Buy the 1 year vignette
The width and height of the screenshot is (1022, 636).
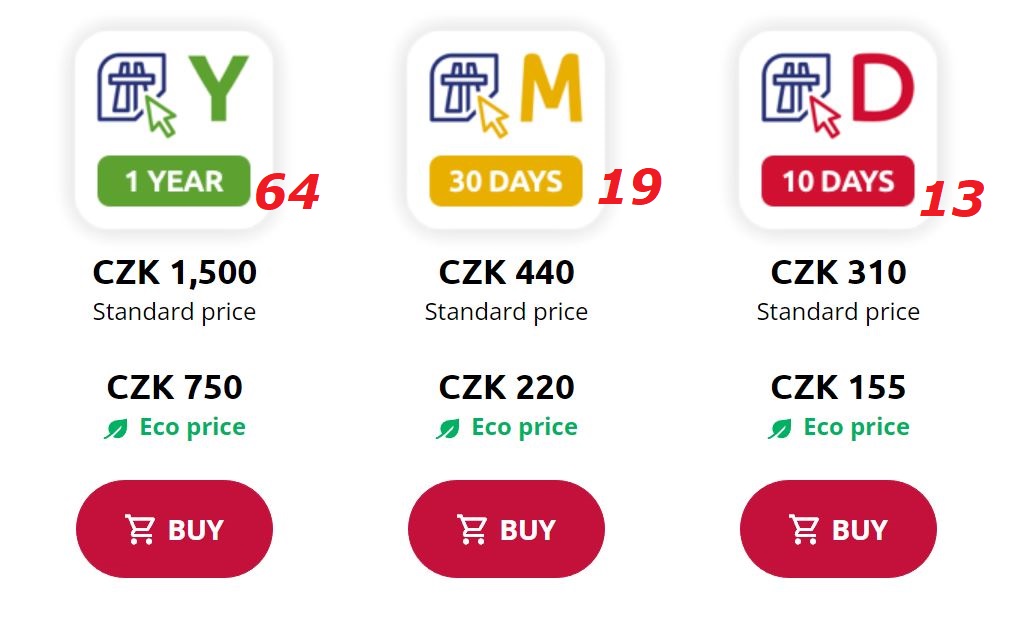(x=174, y=529)
